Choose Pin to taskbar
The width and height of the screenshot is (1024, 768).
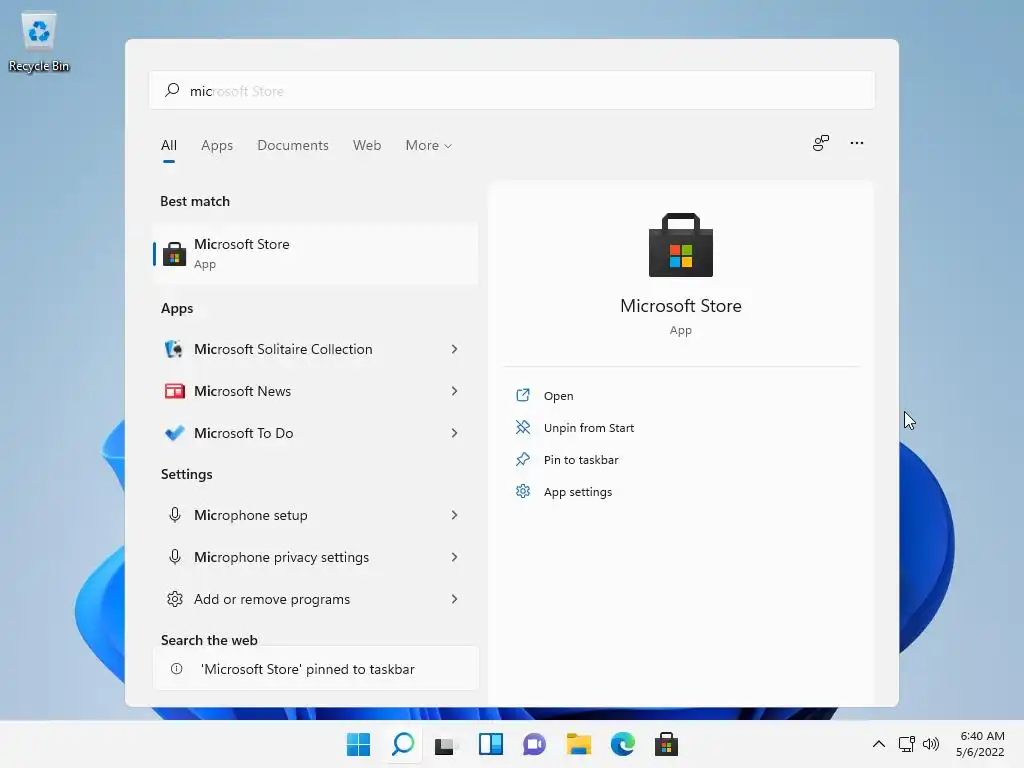click(581, 460)
